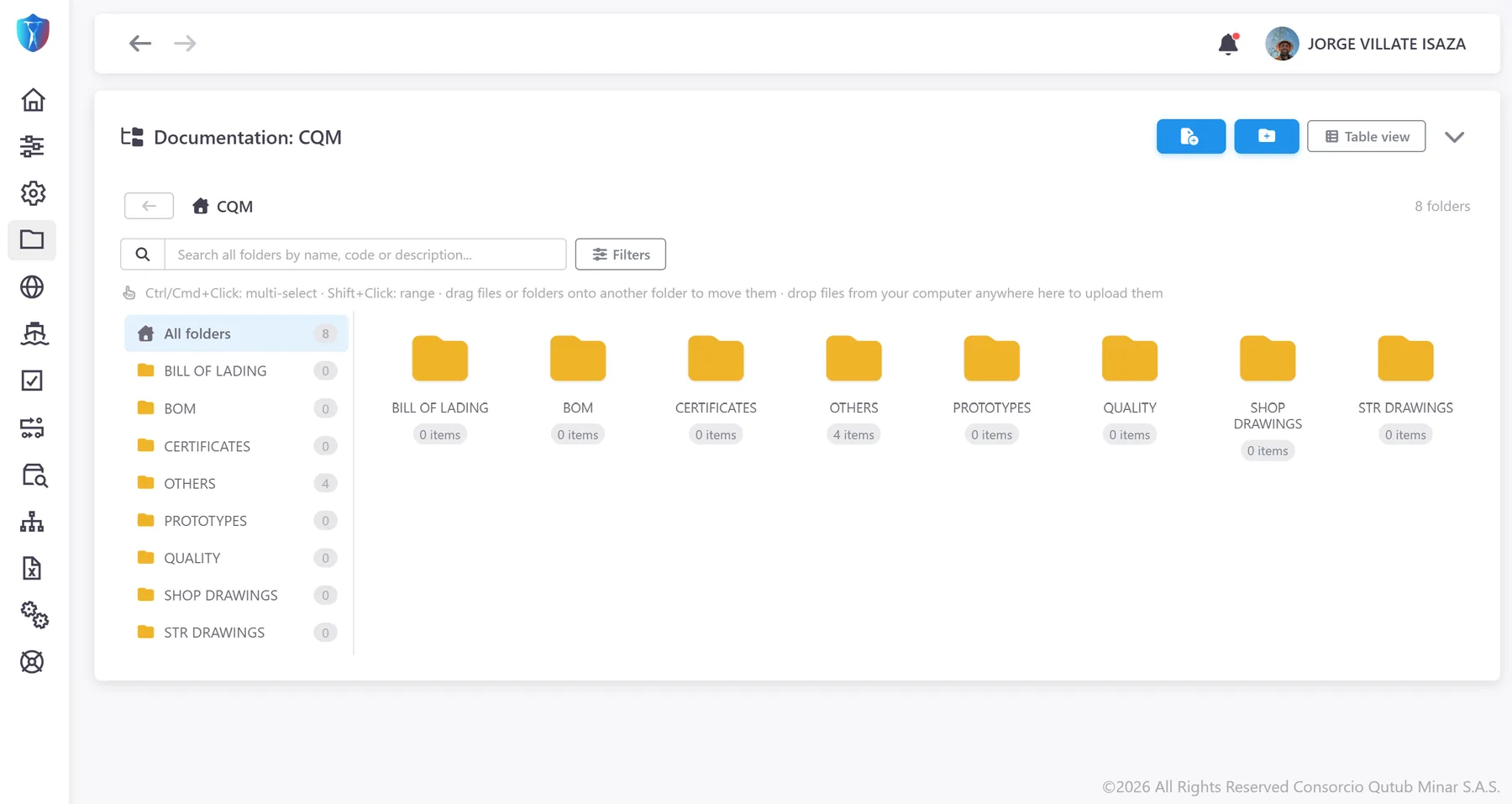Select CERTIFICATES in folder tree

[x=236, y=446]
